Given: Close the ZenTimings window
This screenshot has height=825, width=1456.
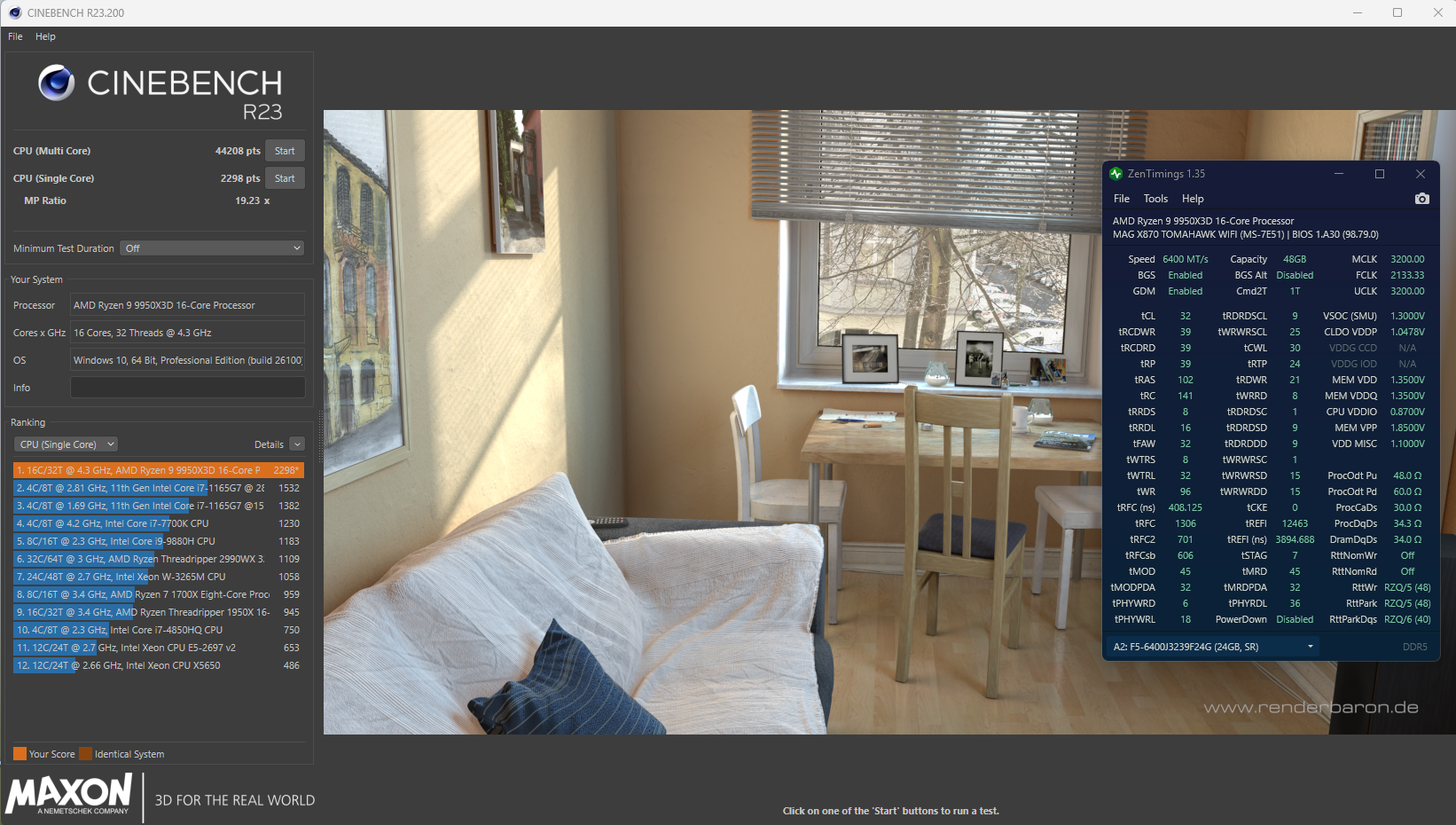Looking at the screenshot, I should tap(1421, 174).
